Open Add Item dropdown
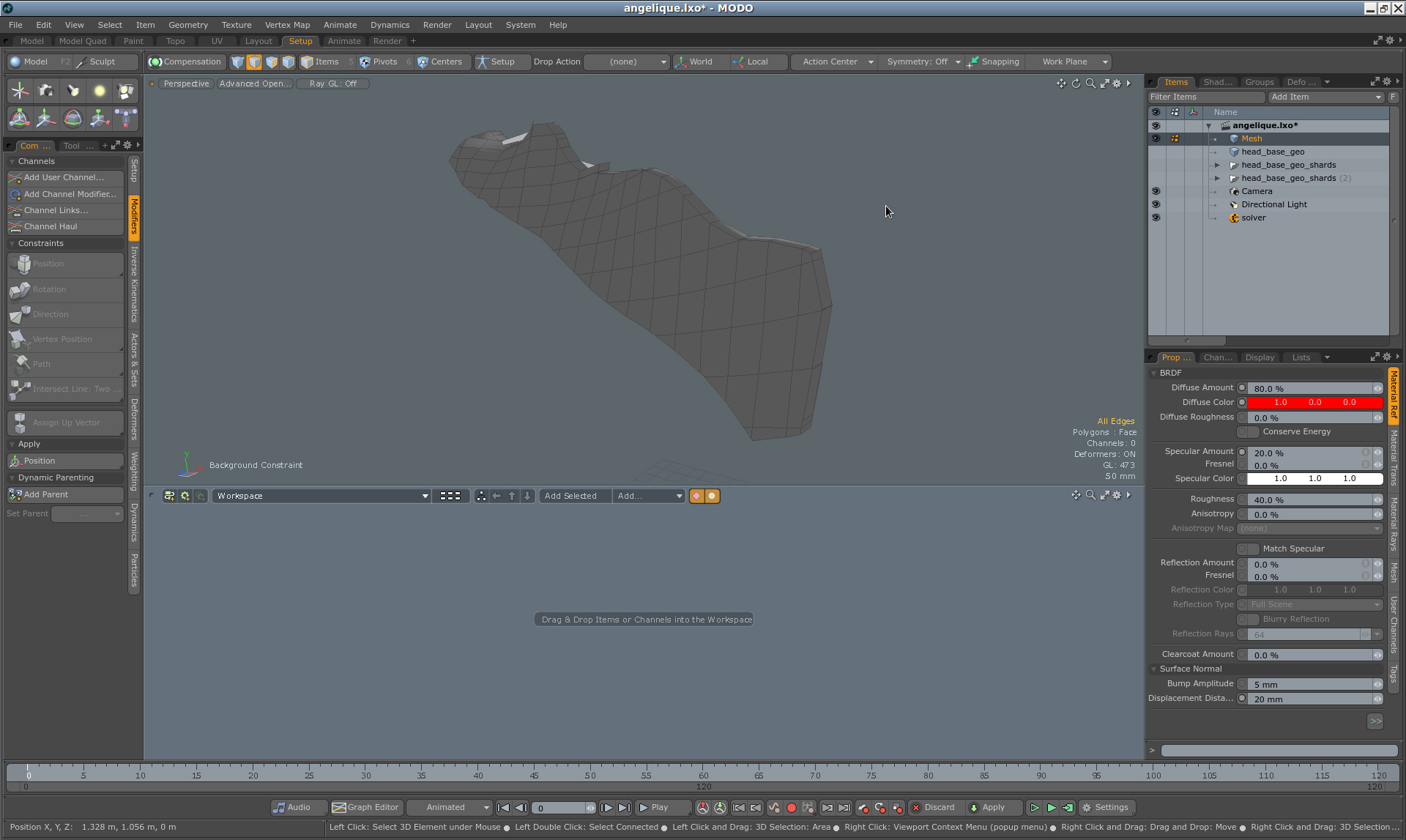Viewport: 1406px width, 840px height. click(x=1326, y=97)
